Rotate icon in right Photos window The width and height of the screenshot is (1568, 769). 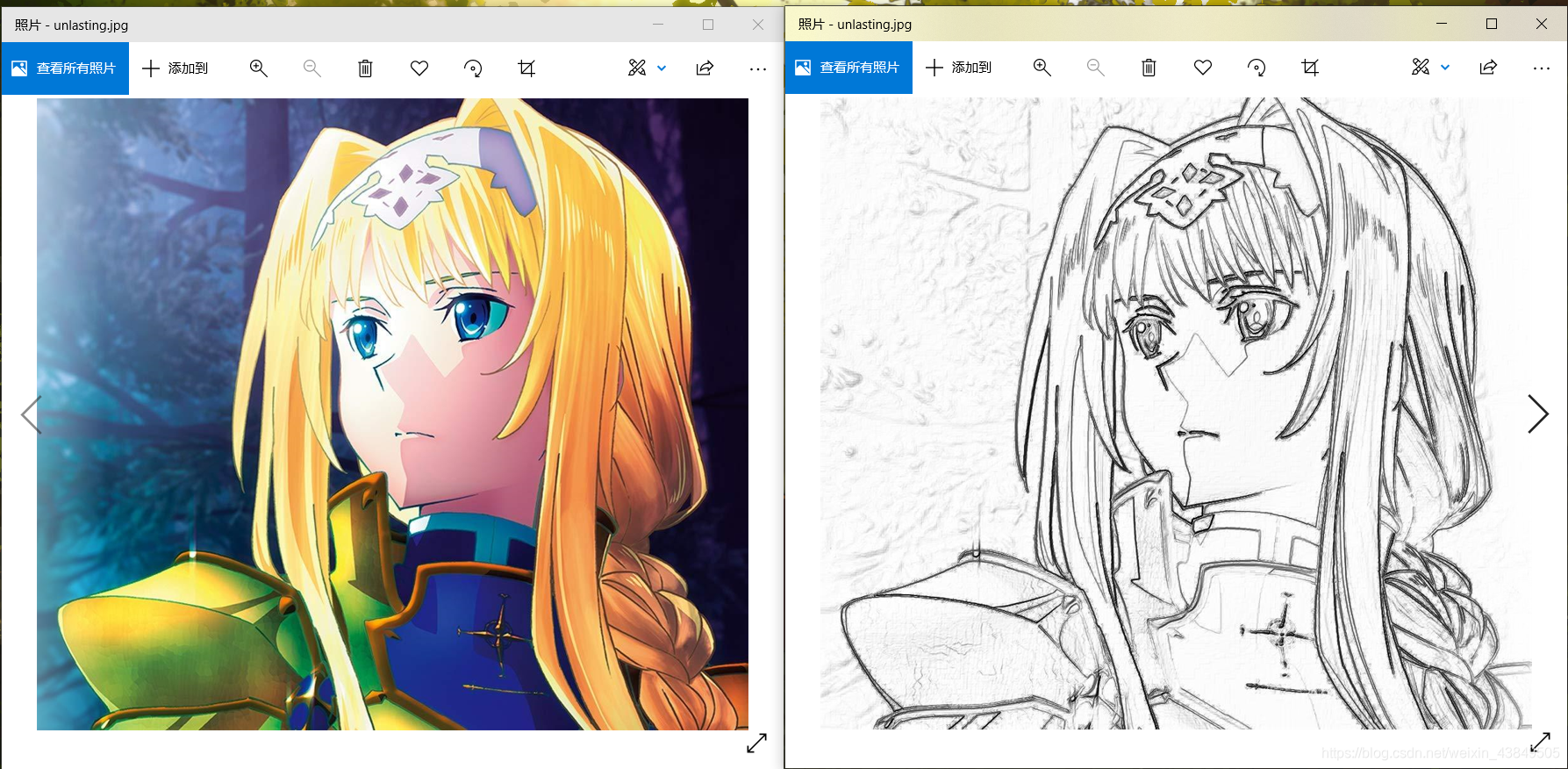click(x=1257, y=68)
